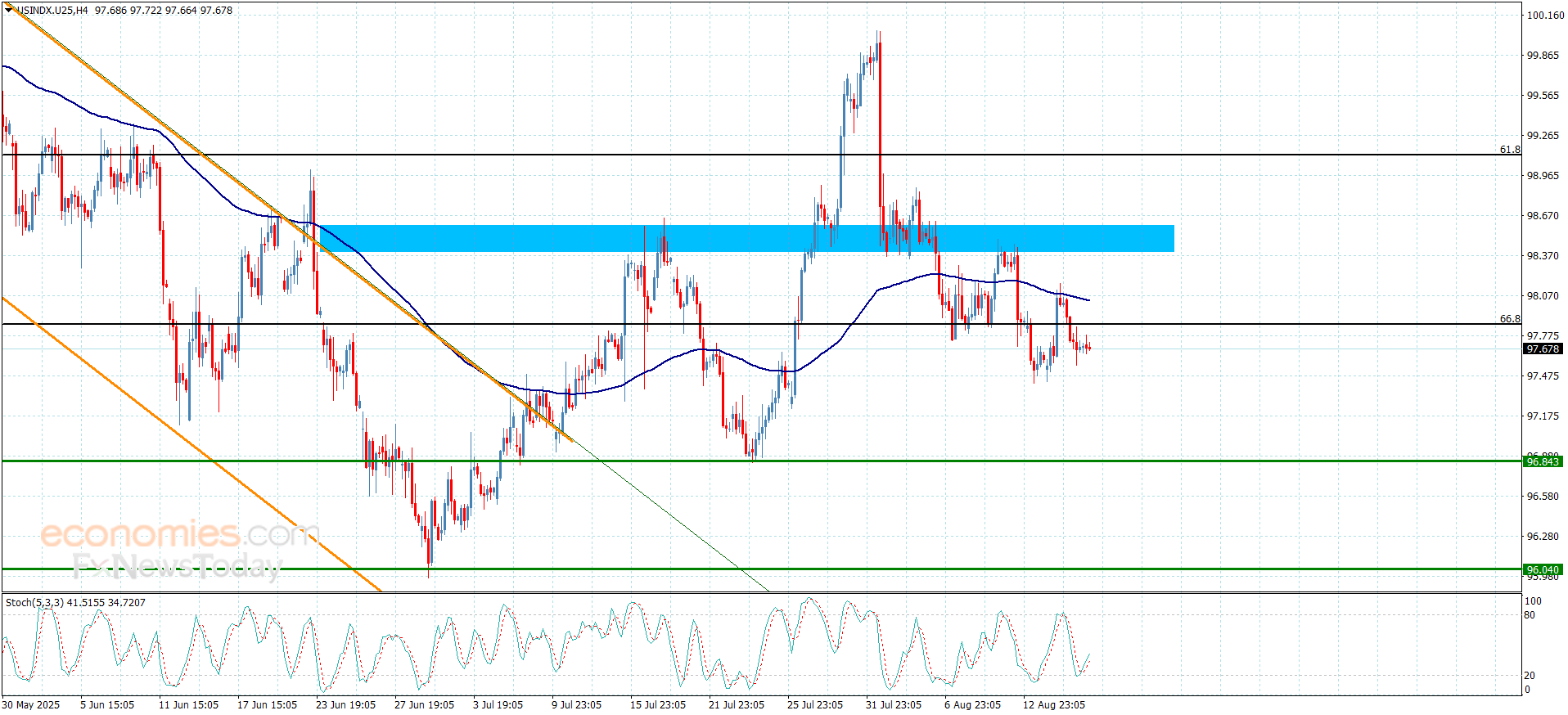This screenshot has width=1568, height=715.
Task: Click the 66.8 Fibonacci level label
Action: 1510,319
